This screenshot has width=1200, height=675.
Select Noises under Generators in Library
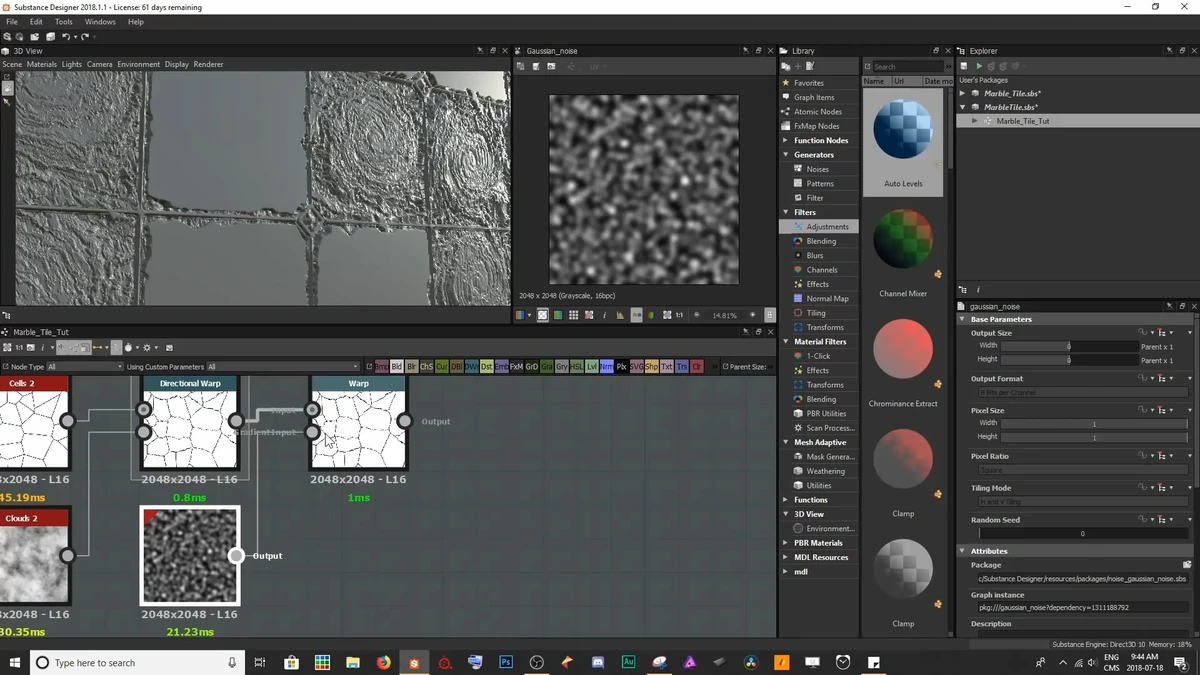[817, 169]
